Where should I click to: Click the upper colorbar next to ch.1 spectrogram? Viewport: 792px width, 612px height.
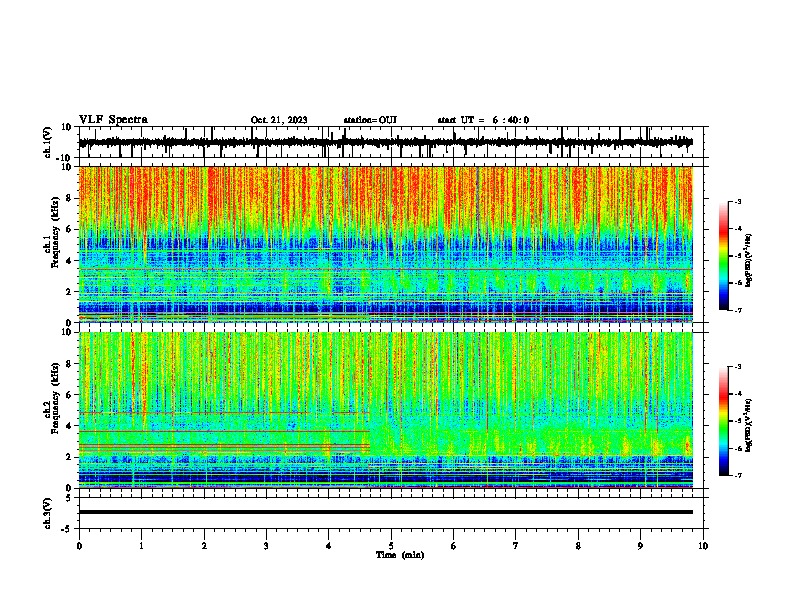point(724,255)
